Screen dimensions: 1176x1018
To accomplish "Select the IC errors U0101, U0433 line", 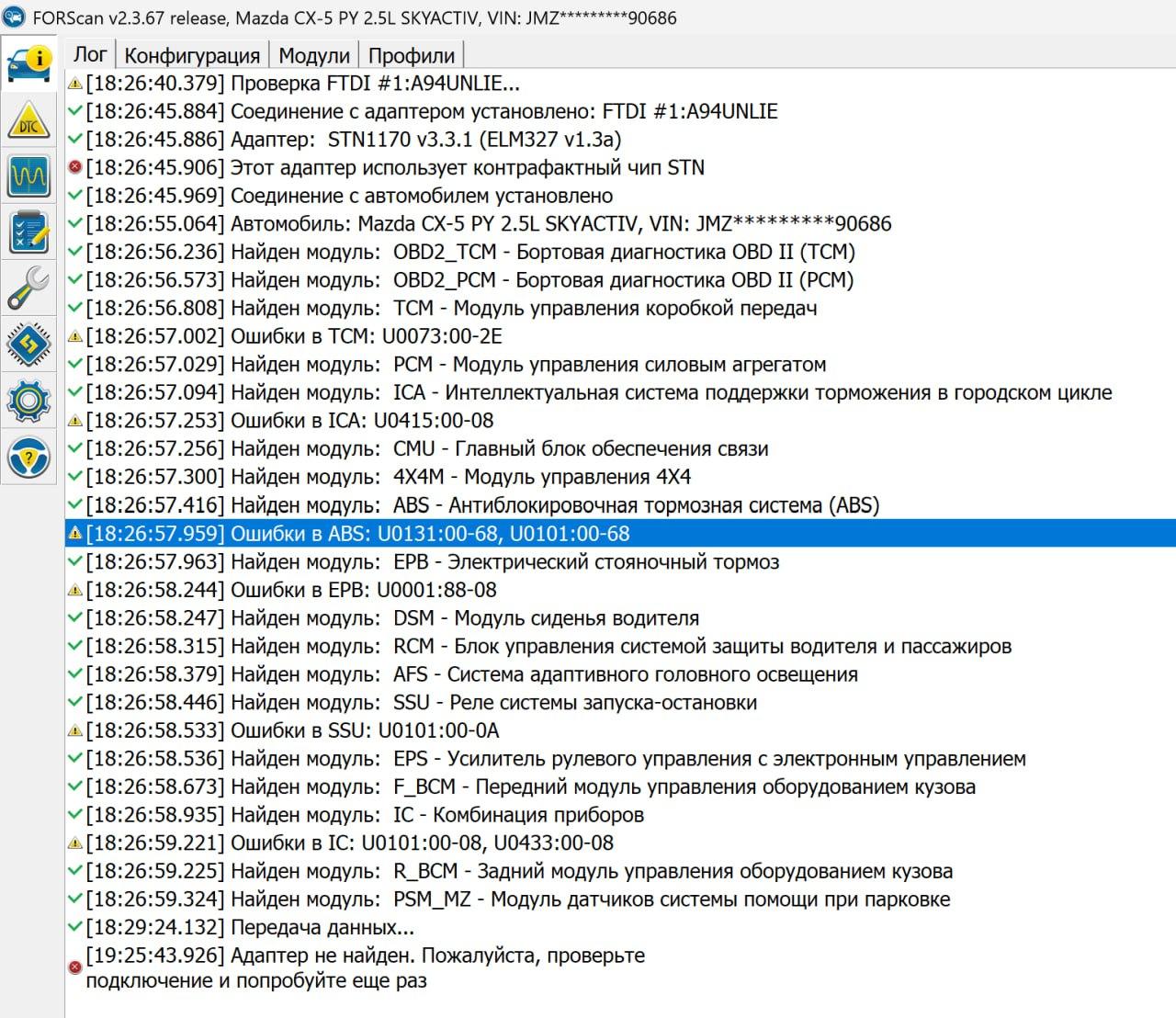I will click(349, 843).
